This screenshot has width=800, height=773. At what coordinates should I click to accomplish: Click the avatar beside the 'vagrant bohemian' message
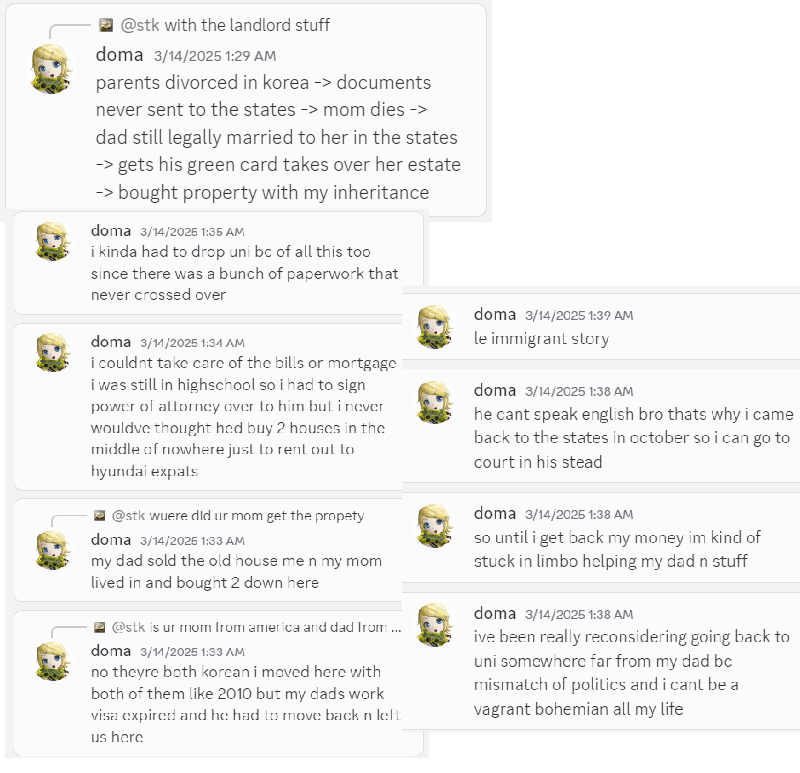[x=435, y=625]
